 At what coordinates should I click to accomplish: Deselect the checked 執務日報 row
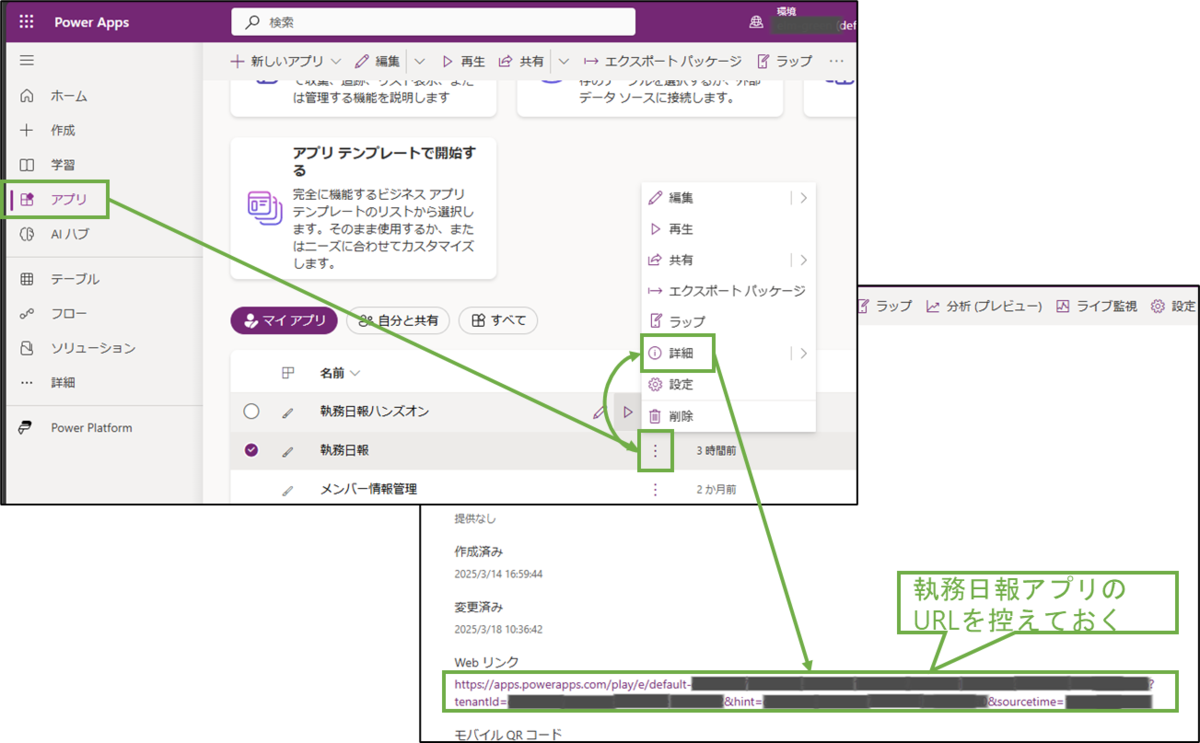[x=251, y=450]
